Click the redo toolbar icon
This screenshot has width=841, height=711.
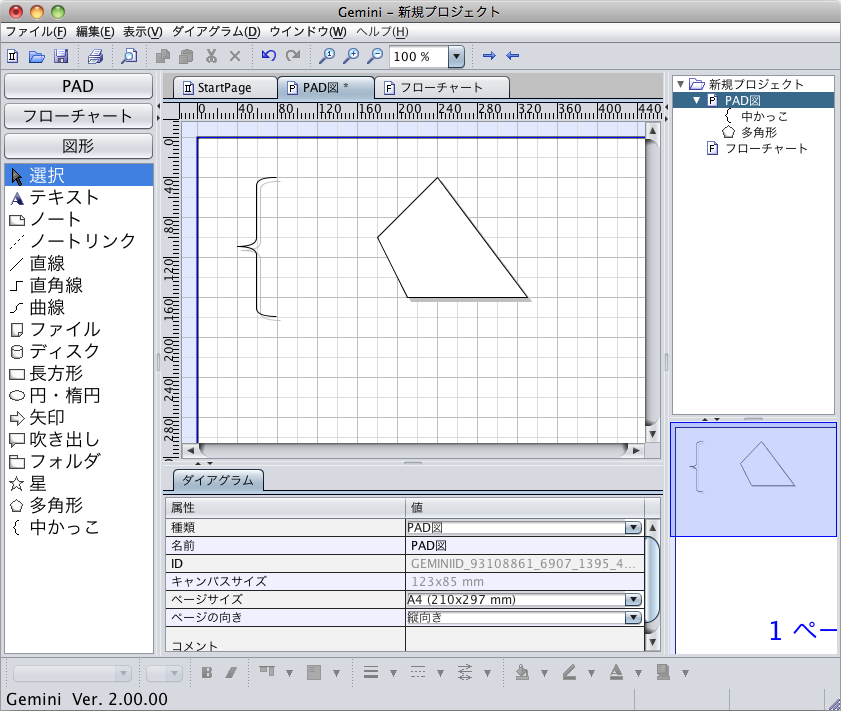pyautogui.click(x=293, y=55)
